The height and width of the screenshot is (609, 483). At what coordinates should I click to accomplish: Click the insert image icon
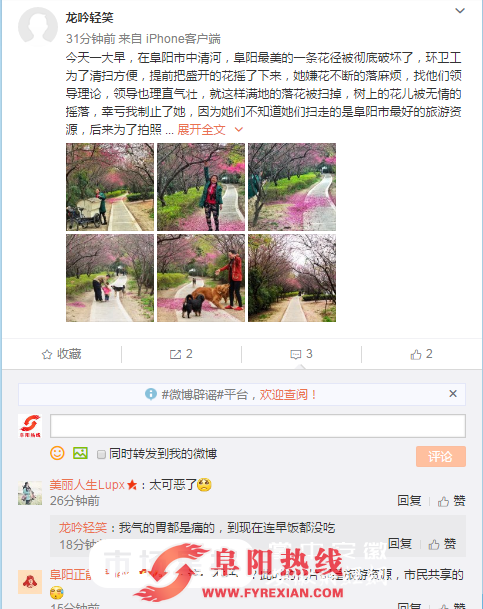80,453
